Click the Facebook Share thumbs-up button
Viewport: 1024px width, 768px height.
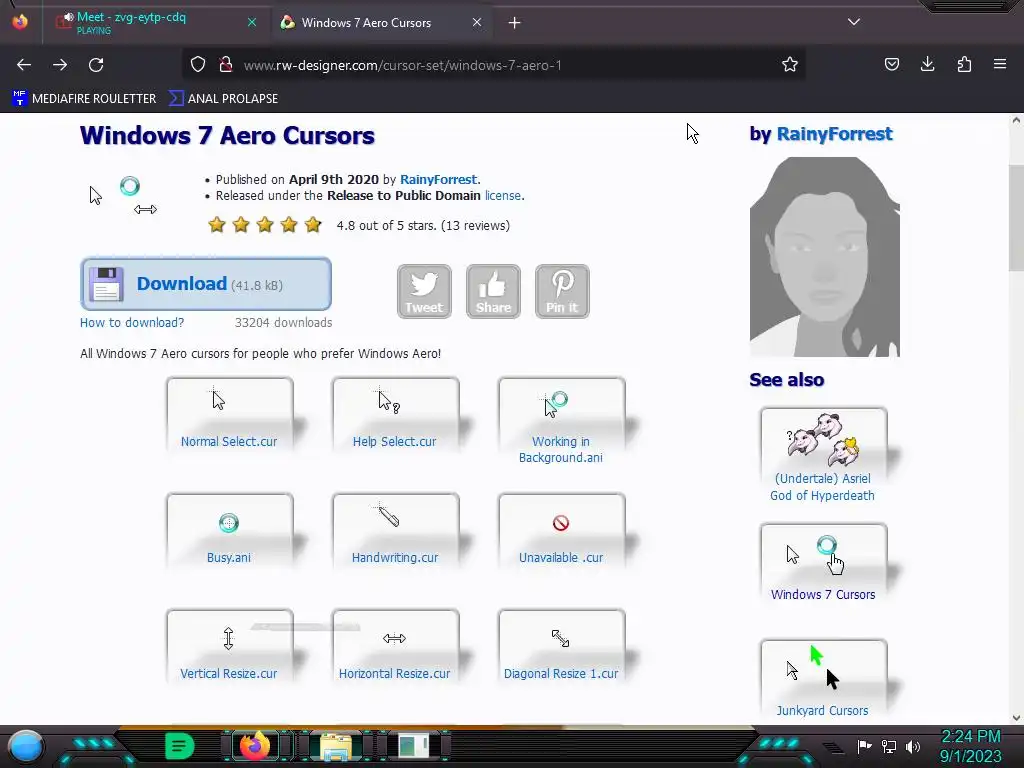tap(493, 291)
